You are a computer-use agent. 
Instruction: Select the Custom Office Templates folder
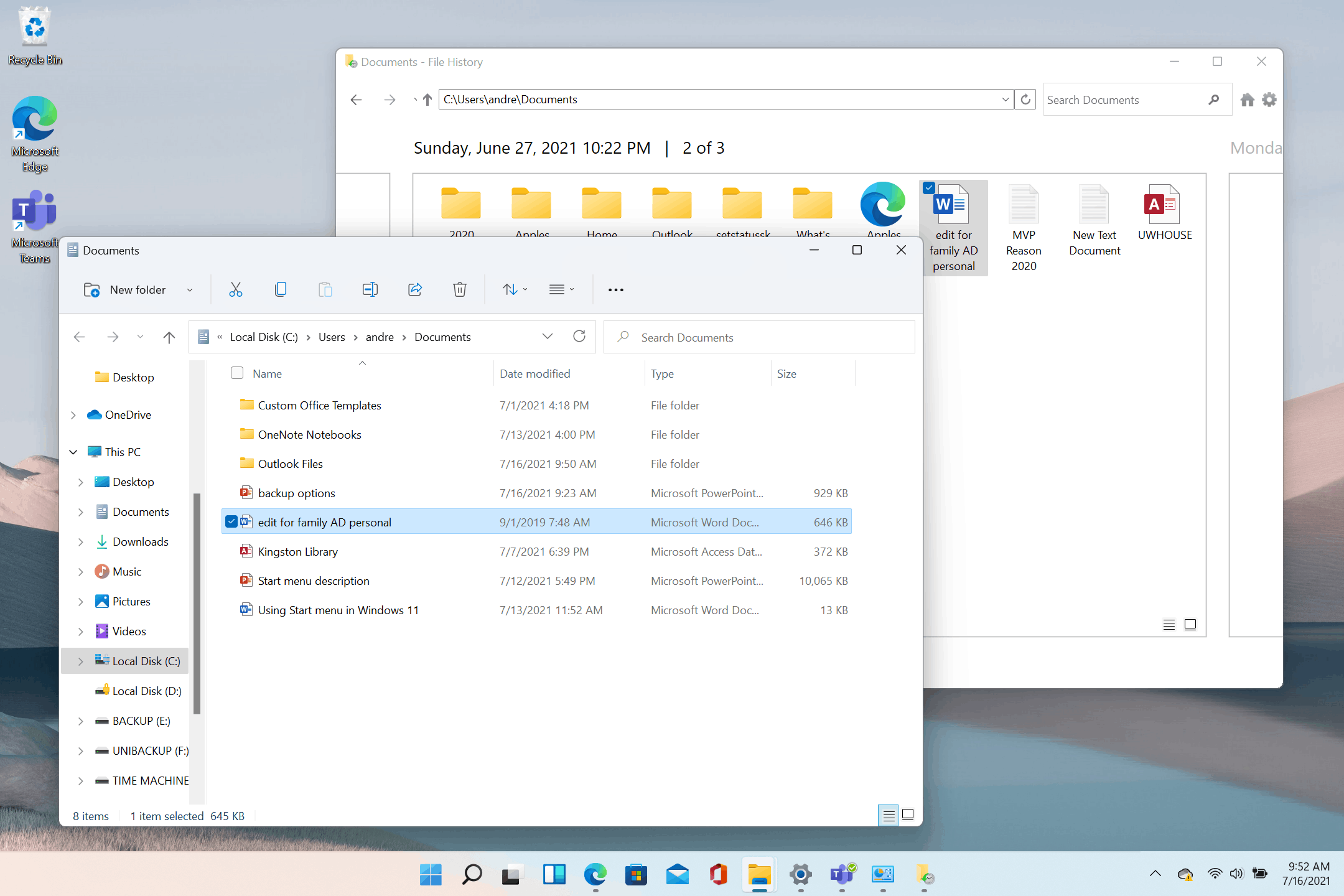[319, 405]
